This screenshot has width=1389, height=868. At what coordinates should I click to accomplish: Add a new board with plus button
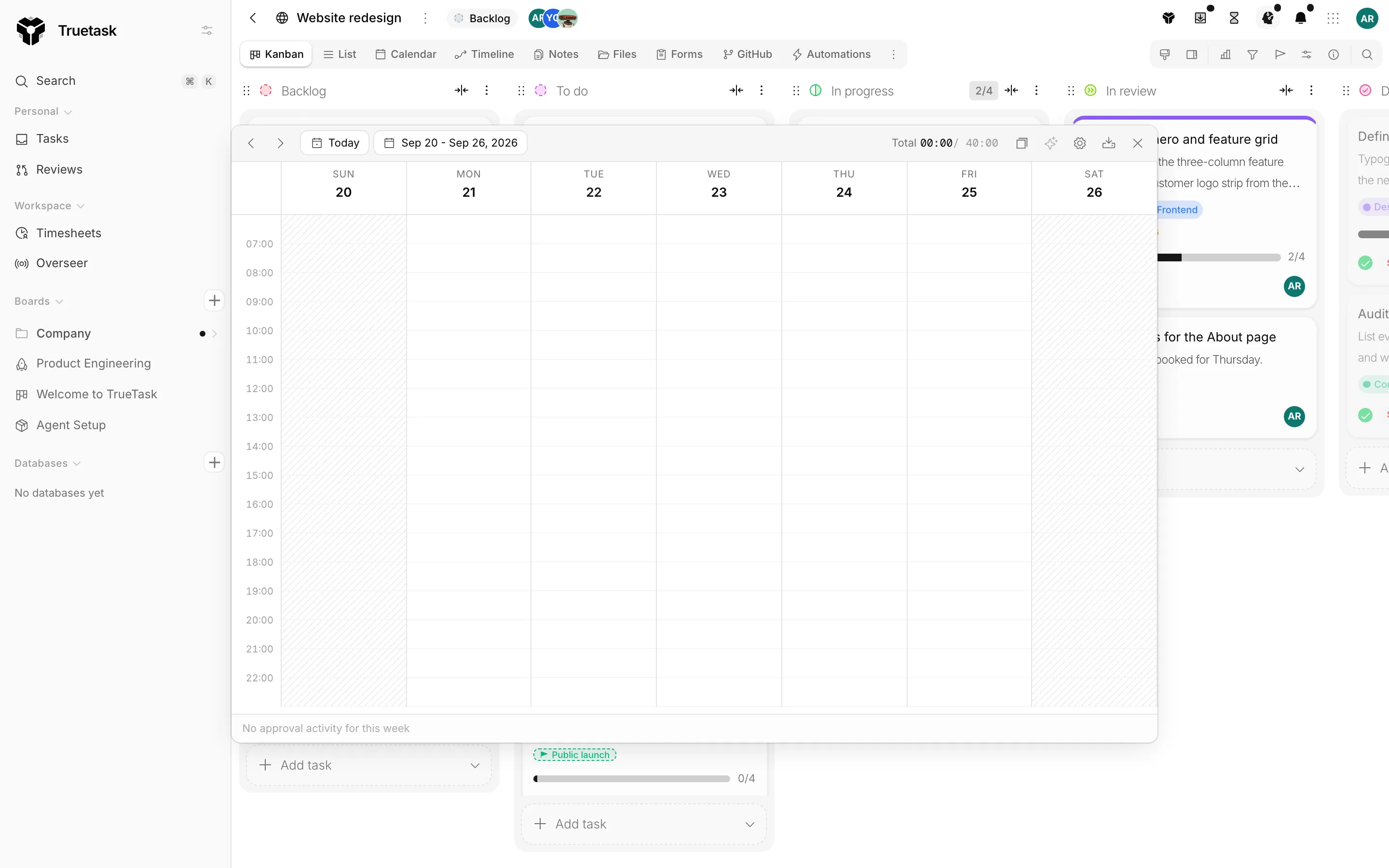(214, 301)
